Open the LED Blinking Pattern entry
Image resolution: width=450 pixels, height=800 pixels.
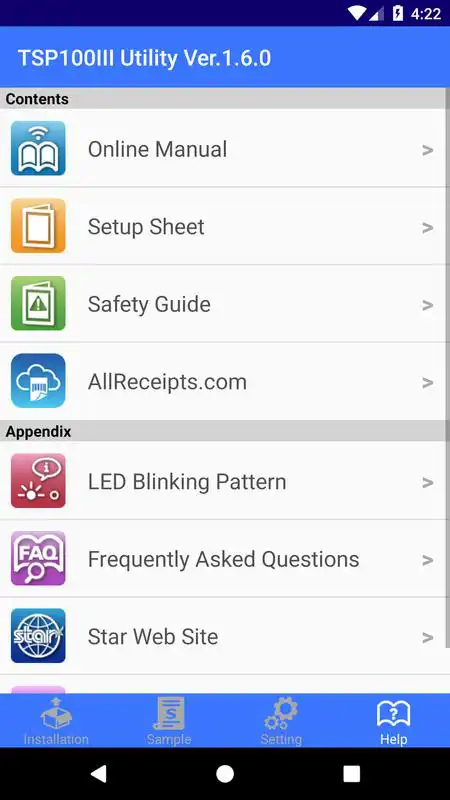[x=187, y=482]
